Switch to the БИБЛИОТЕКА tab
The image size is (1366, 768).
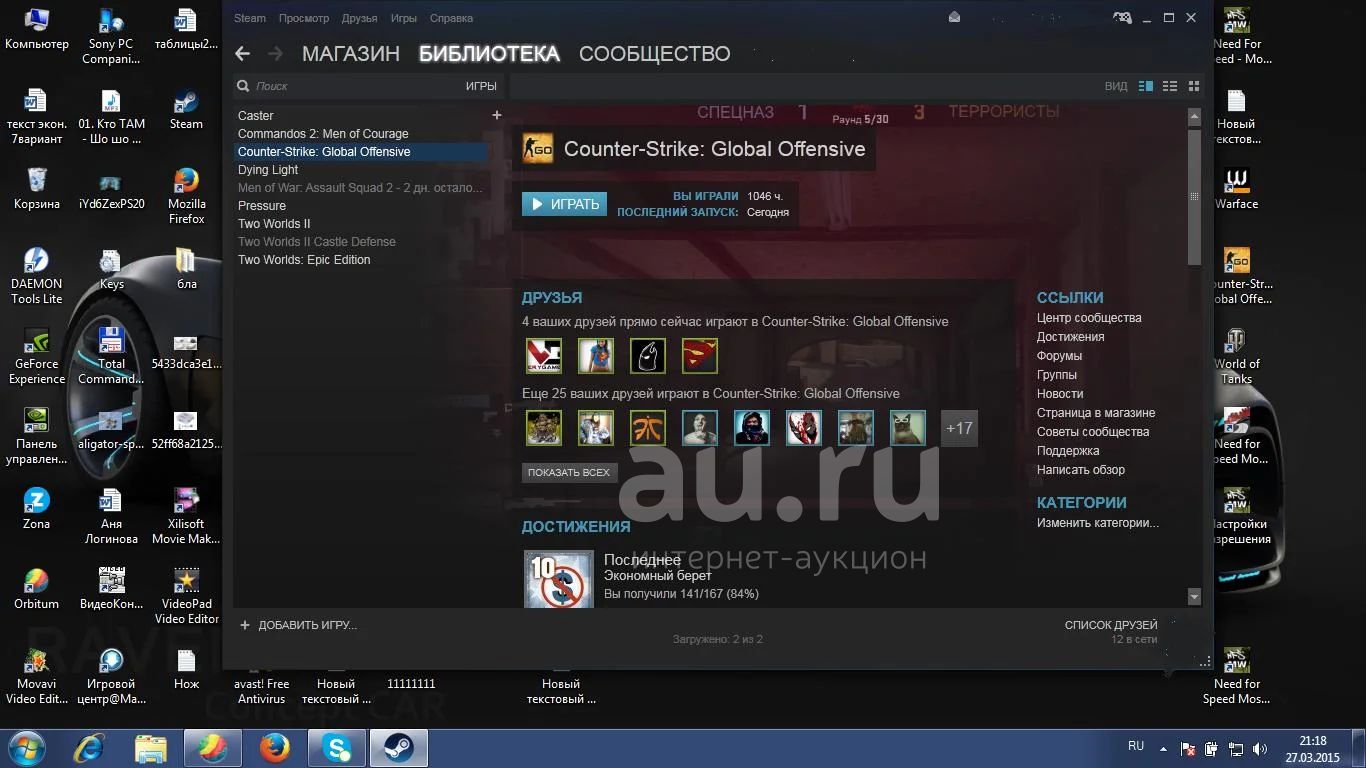point(489,54)
